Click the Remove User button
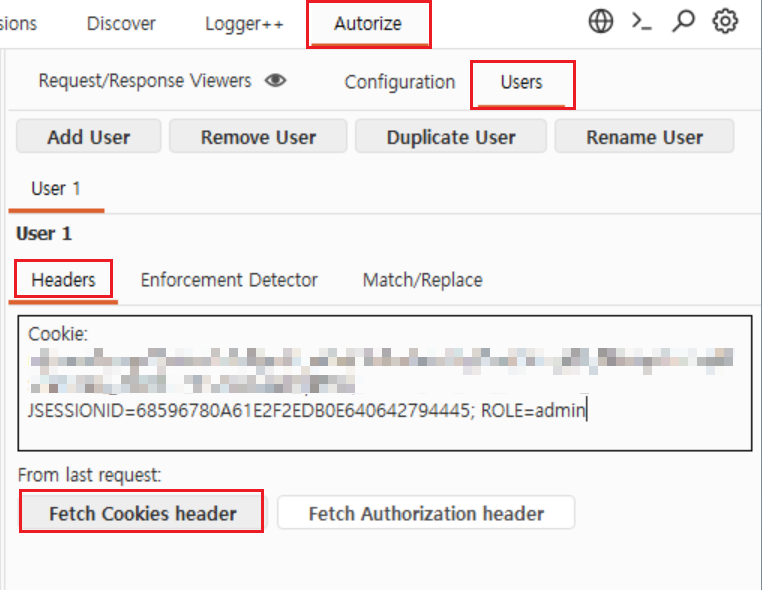 259,137
